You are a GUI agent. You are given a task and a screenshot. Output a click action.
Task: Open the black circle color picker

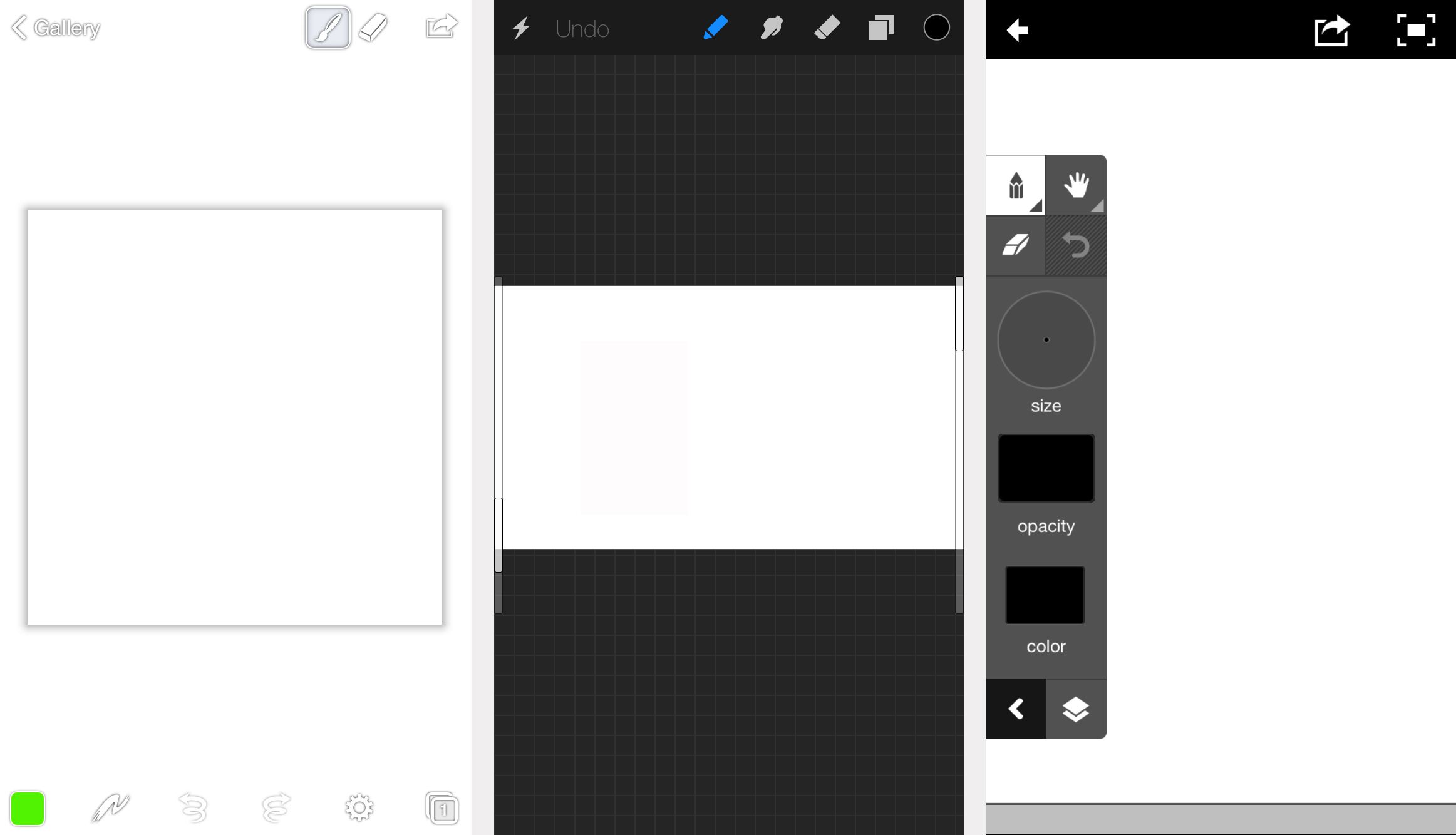click(936, 28)
